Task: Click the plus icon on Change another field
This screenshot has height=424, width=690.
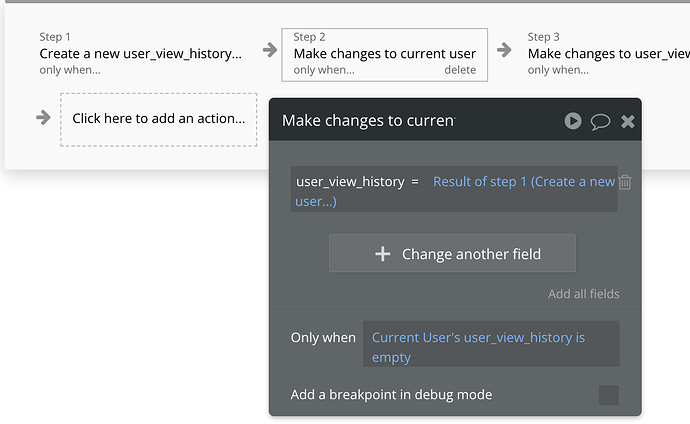Action: point(382,254)
